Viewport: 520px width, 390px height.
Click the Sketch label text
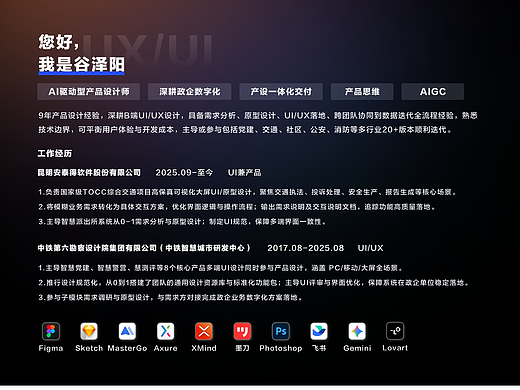tap(89, 348)
